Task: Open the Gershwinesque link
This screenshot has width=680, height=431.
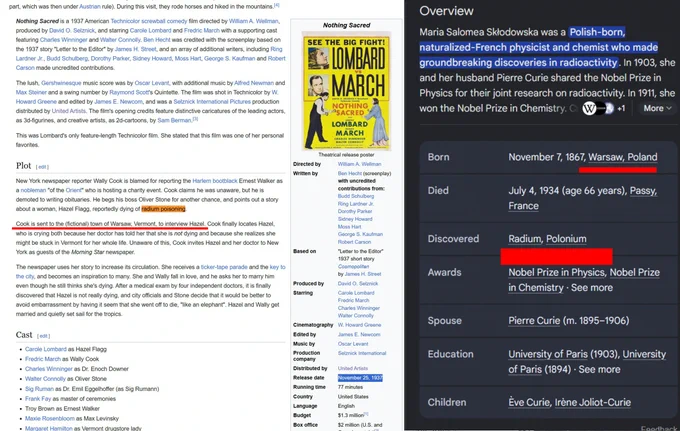Action: [61, 83]
